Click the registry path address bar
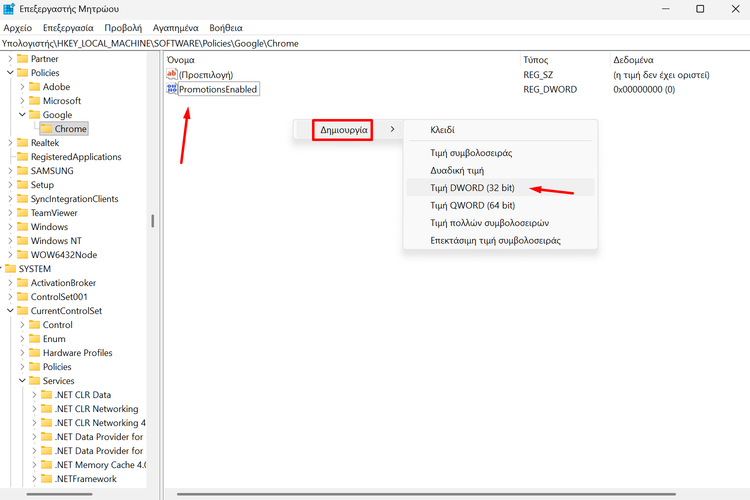750x500 pixels. 375,44
